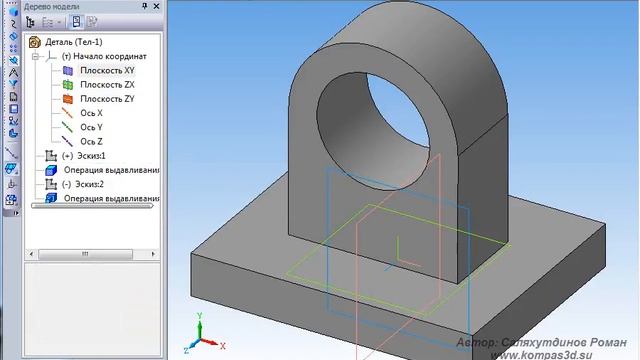Select the part editing cube tool
The height and width of the screenshot is (360, 640).
13,11
